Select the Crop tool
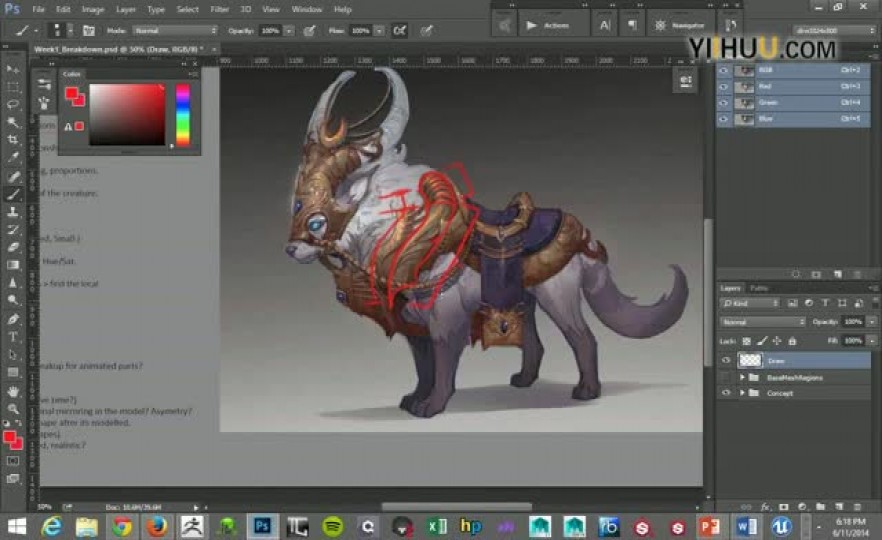 (12, 140)
